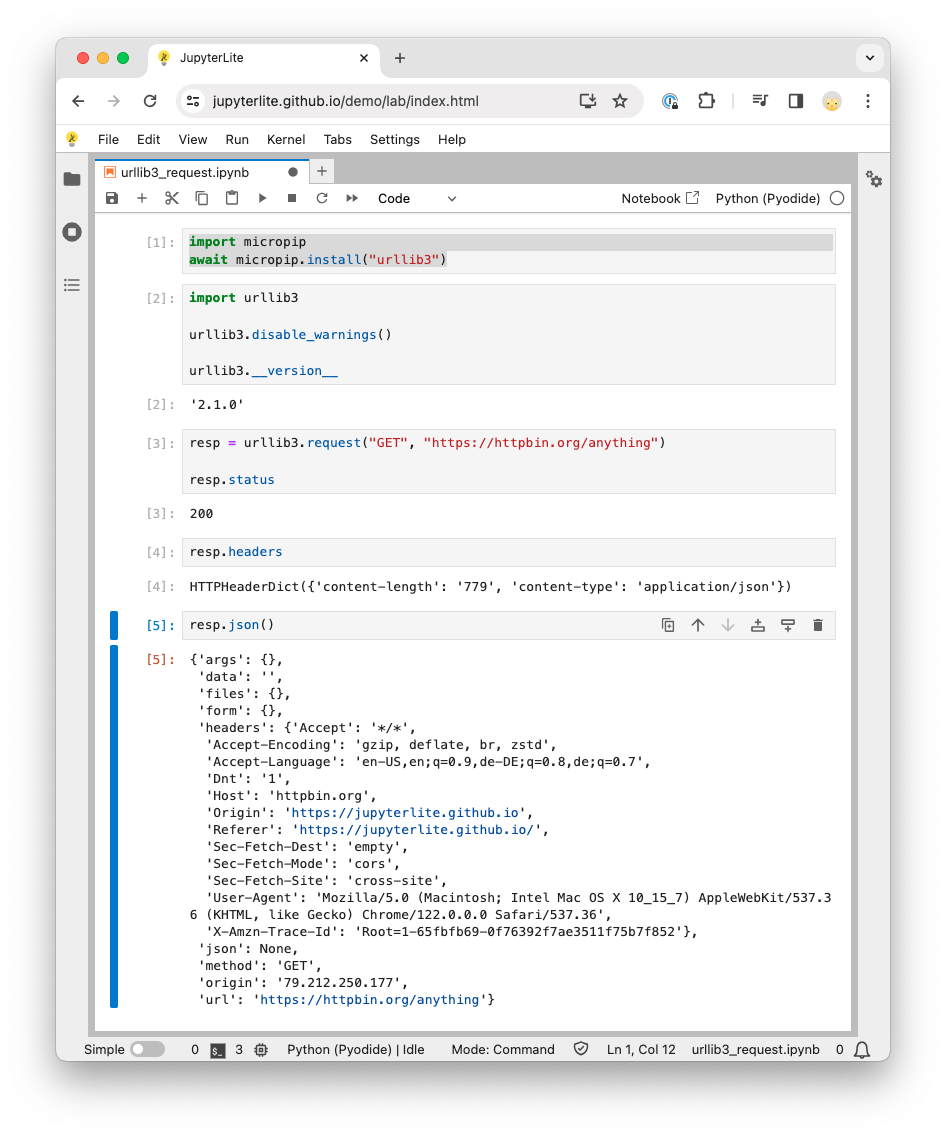946x1135 pixels.
Task: Follow the https://jupyterlite.github.io Origin link
Action: click(405, 813)
